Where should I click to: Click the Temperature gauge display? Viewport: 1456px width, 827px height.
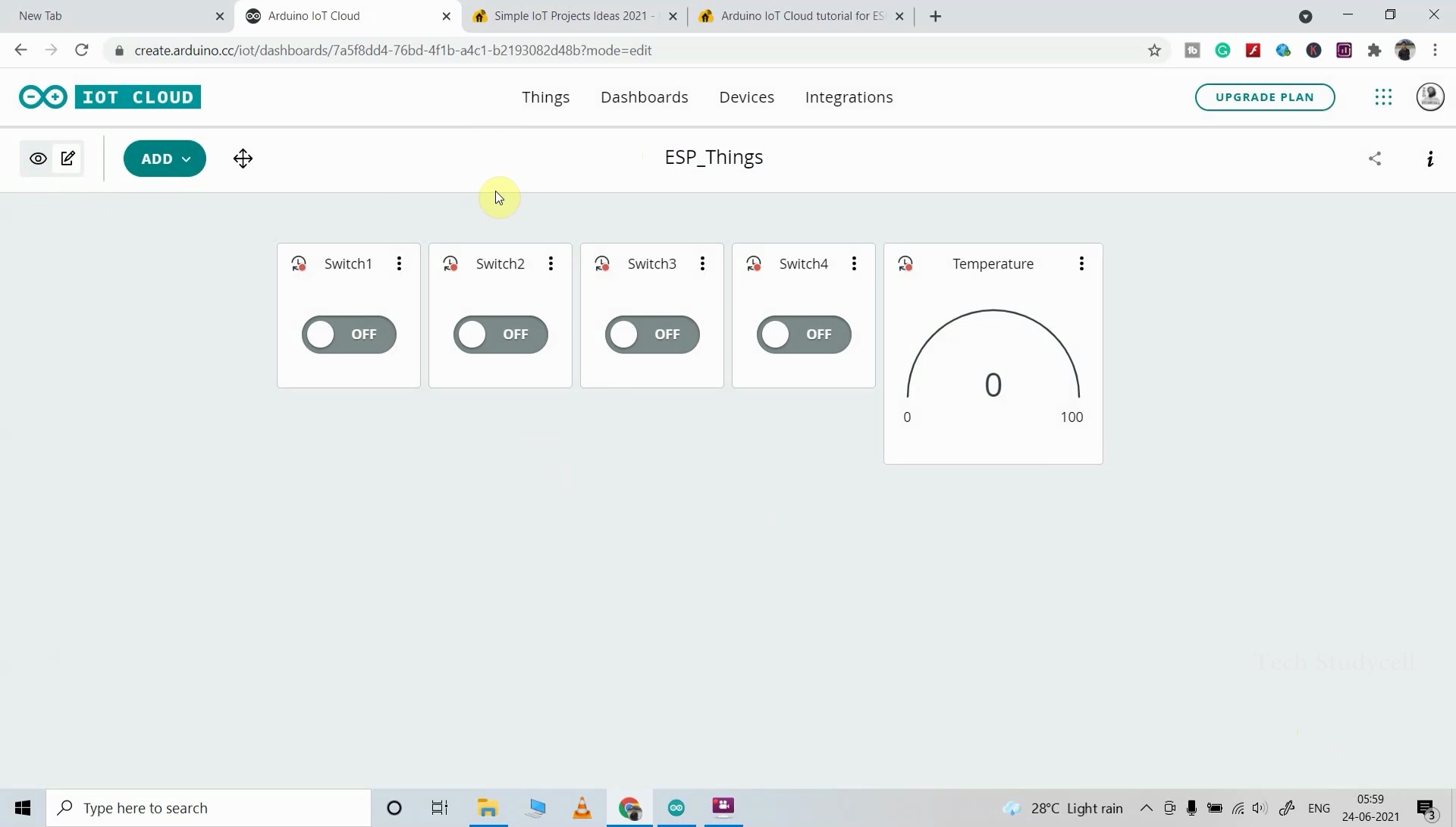(x=993, y=372)
